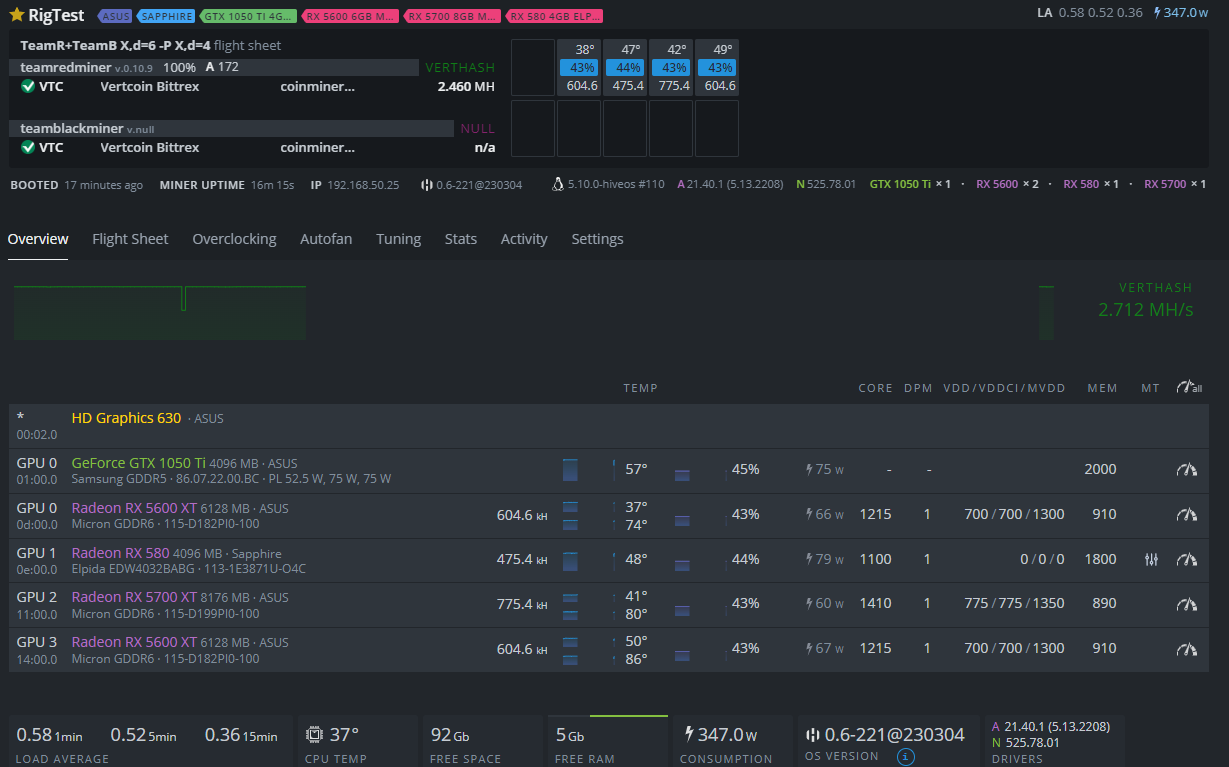Open overclocking for all GPUs via 'all' speedometer icon

(1189, 388)
